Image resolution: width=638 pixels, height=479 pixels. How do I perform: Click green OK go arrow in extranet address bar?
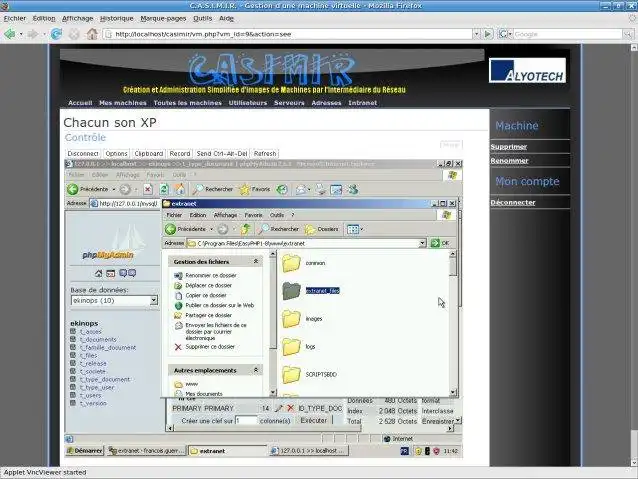[x=435, y=243]
